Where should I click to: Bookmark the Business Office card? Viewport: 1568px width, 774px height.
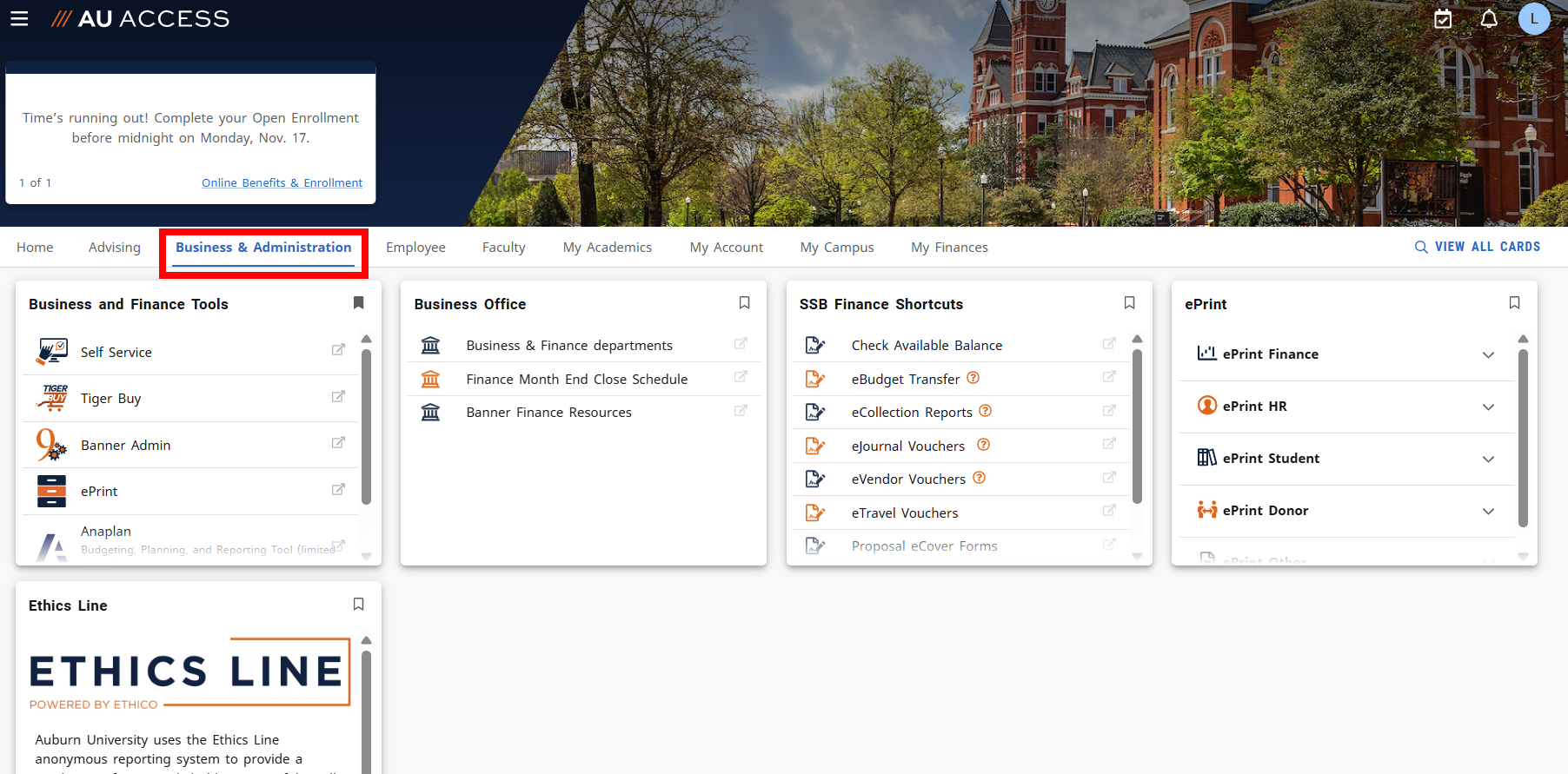[x=744, y=303]
